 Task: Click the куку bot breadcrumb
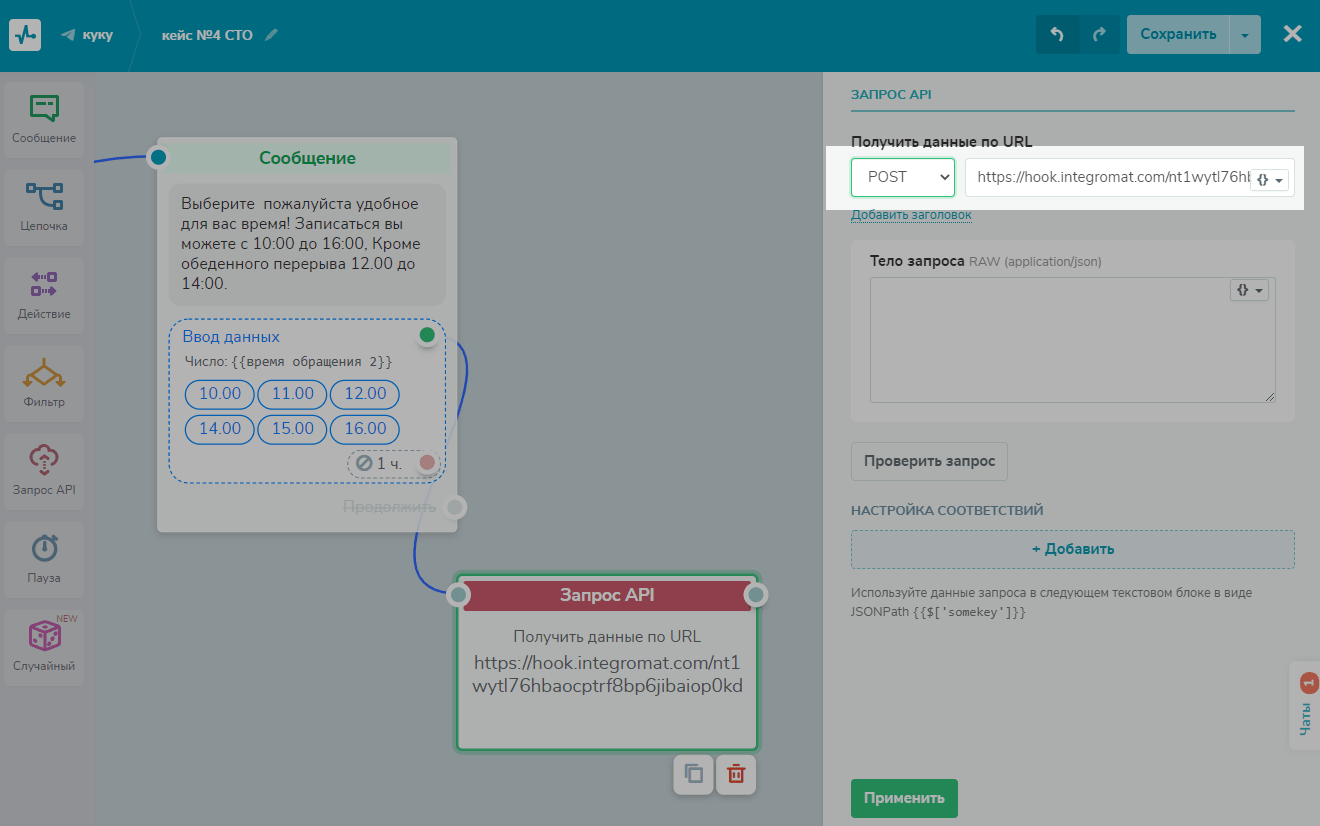[98, 35]
